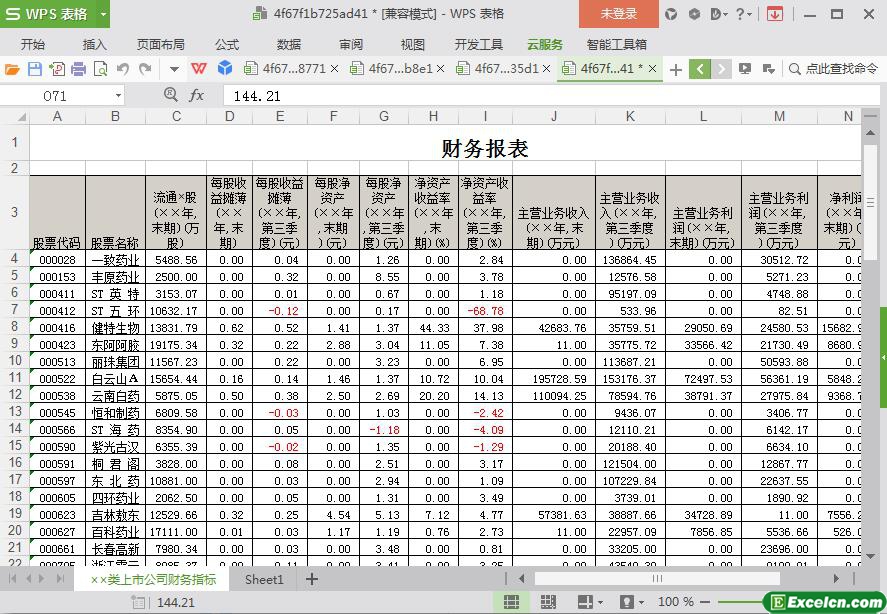Click the insert function fx icon
The width and height of the screenshot is (887, 614).
(197, 95)
